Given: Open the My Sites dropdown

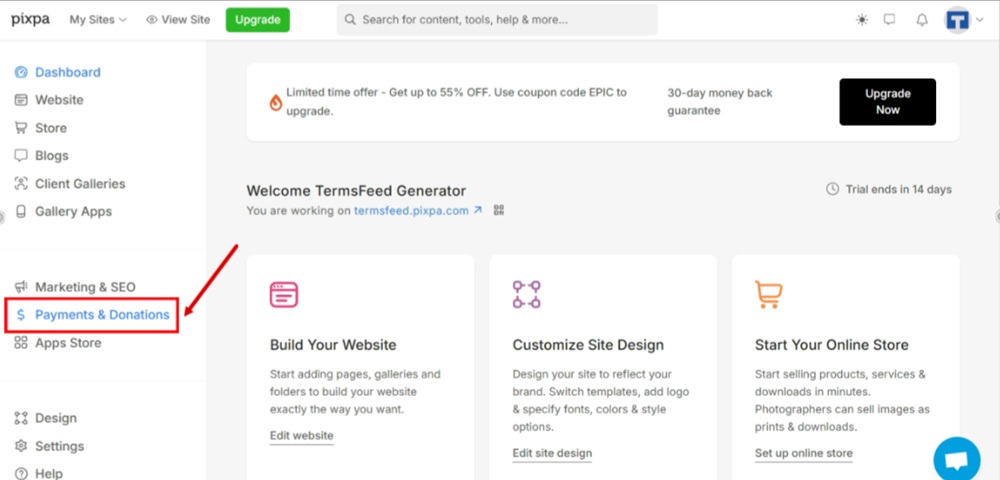Looking at the screenshot, I should pos(98,20).
